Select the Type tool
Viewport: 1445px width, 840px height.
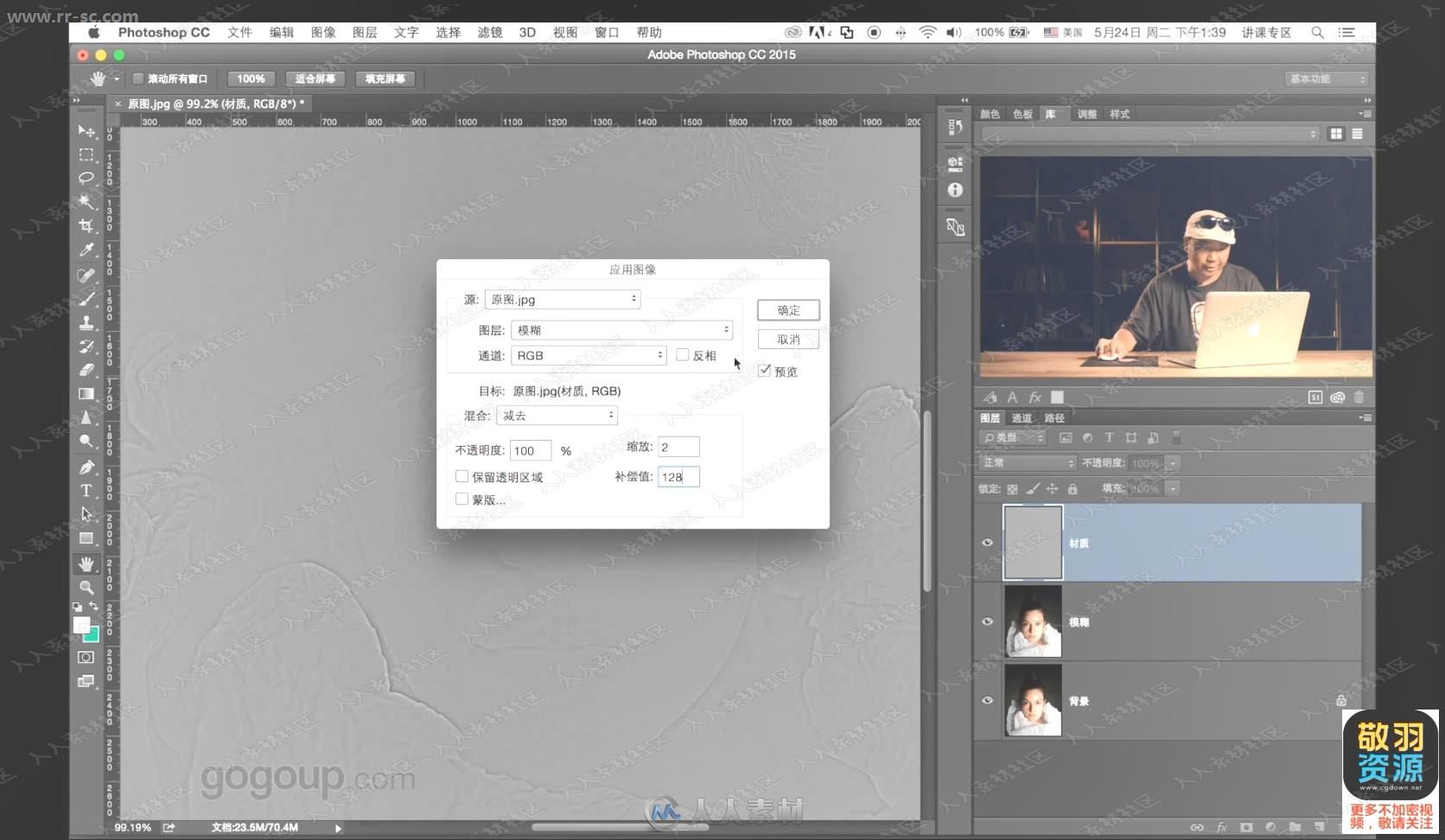[86, 491]
